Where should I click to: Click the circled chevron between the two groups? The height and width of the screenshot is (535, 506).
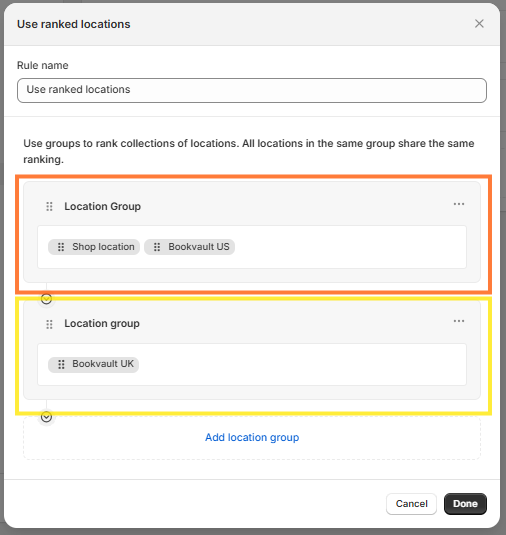46,299
